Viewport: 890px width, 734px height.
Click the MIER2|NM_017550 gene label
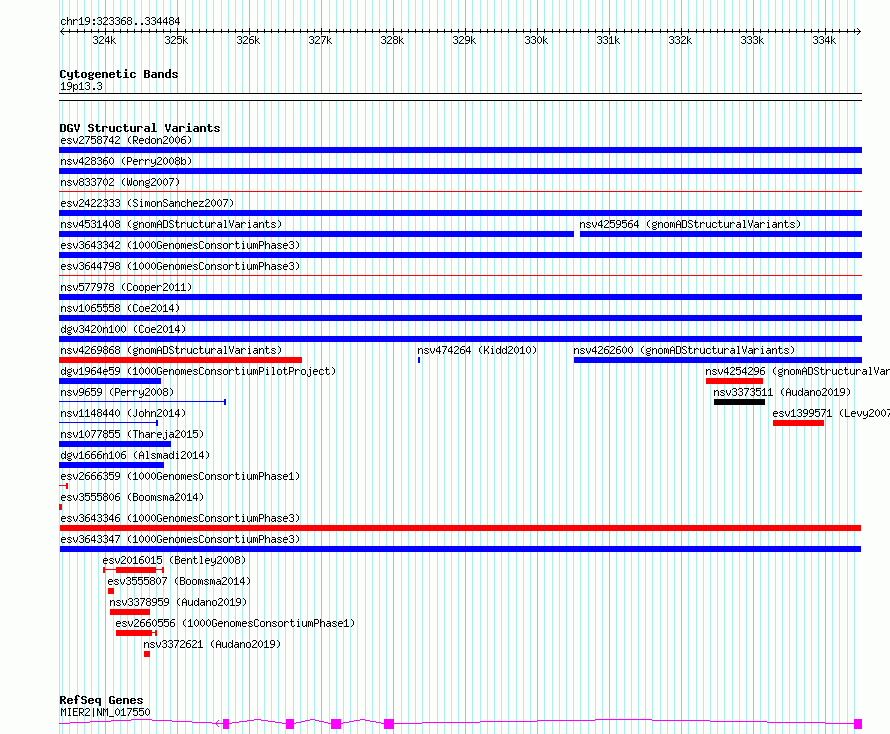(x=106, y=712)
